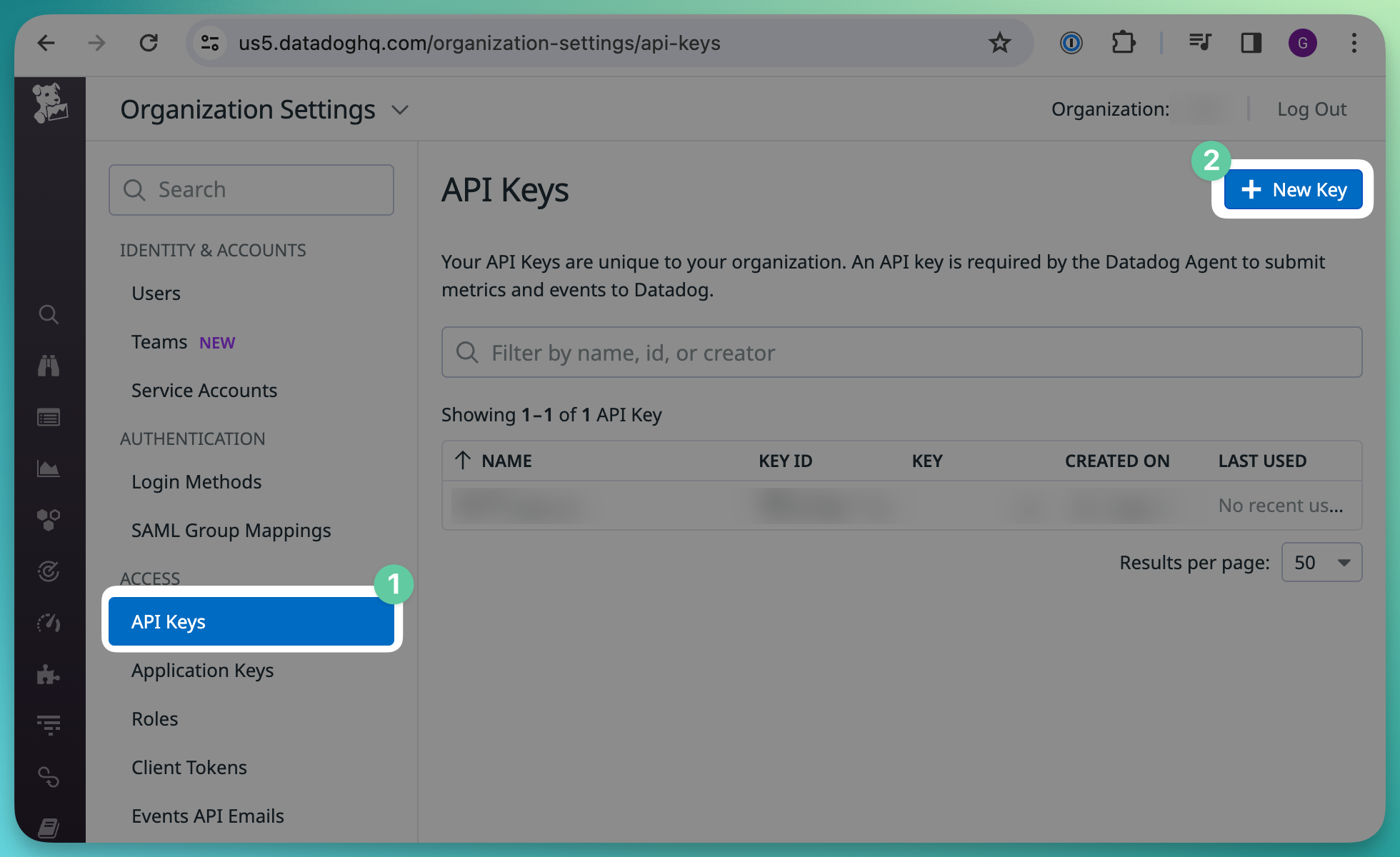Image resolution: width=1400 pixels, height=857 pixels.
Task: Reload the current page
Action: [x=148, y=43]
